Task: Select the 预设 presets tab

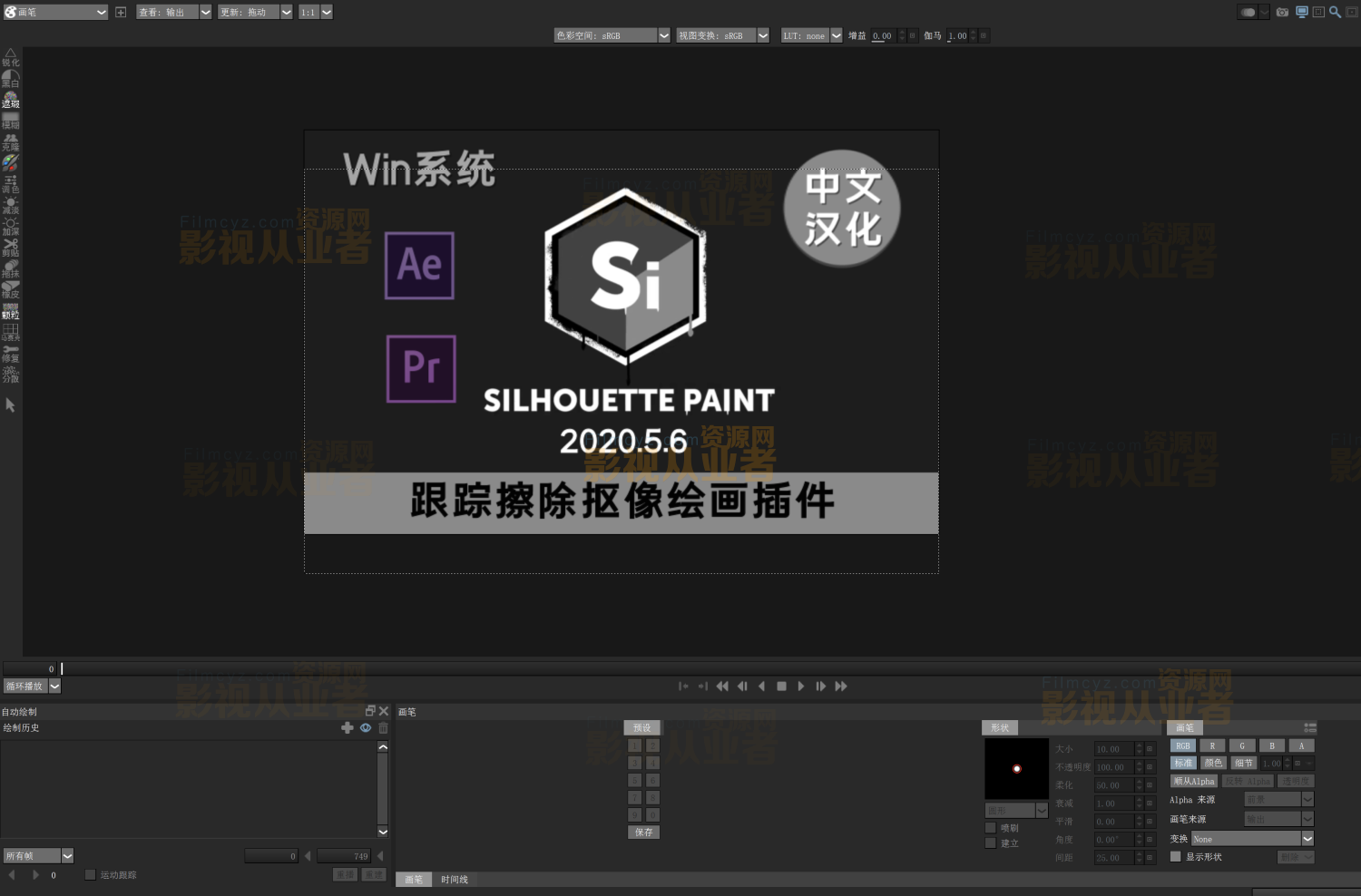Action: pos(642,727)
